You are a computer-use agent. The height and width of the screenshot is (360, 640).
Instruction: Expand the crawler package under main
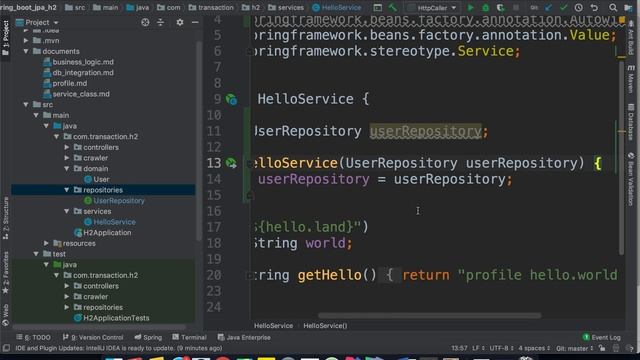click(x=67, y=158)
